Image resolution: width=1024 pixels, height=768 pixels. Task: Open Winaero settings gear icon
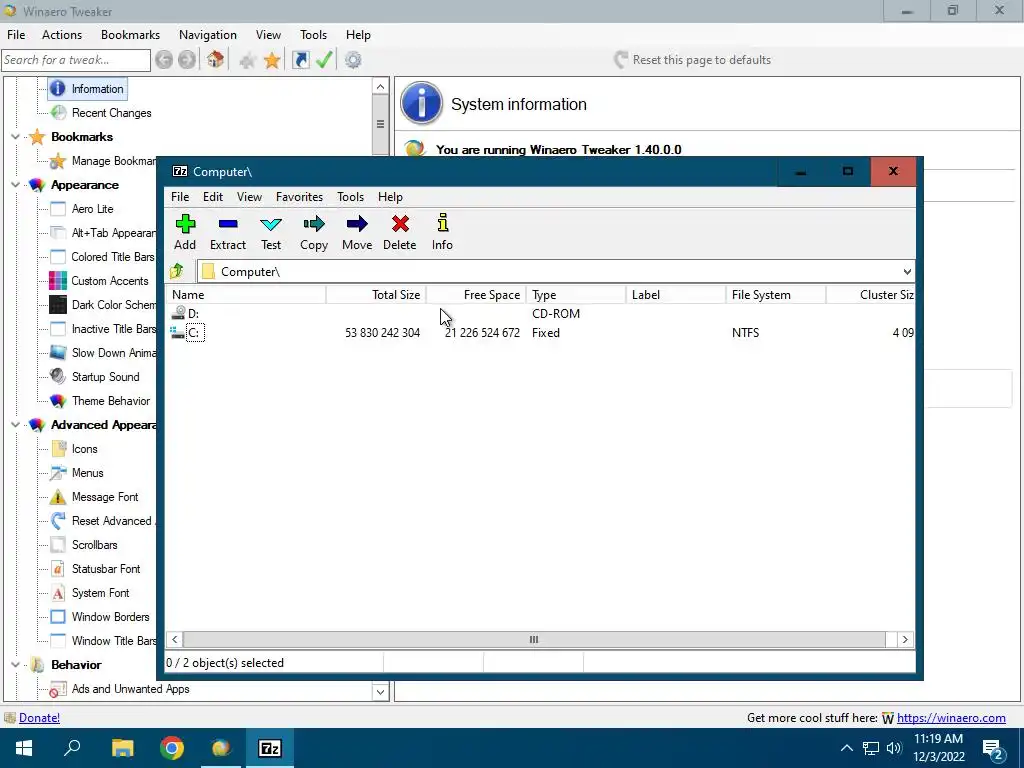point(353,60)
